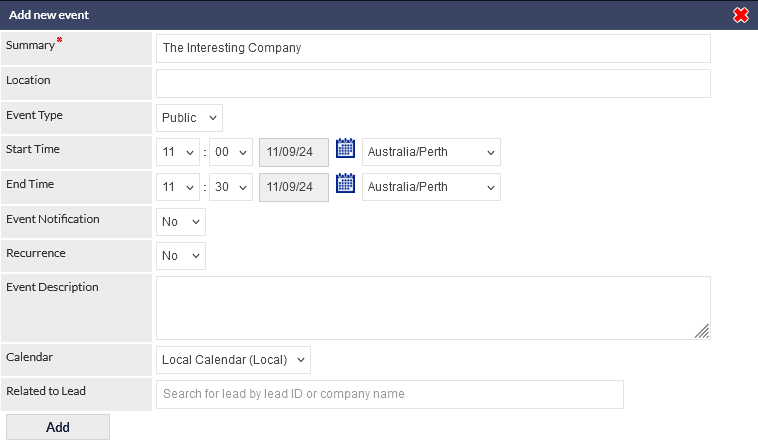
Task: Click the Event Description resize handle
Action: (702, 331)
